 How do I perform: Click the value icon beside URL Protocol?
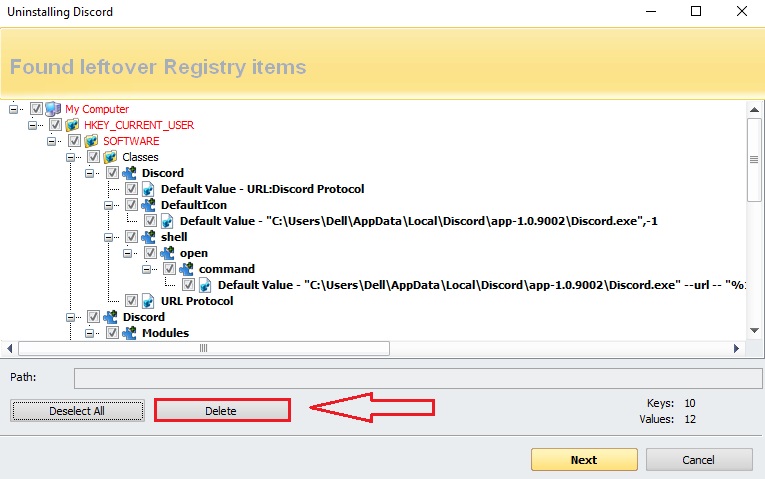(x=148, y=301)
